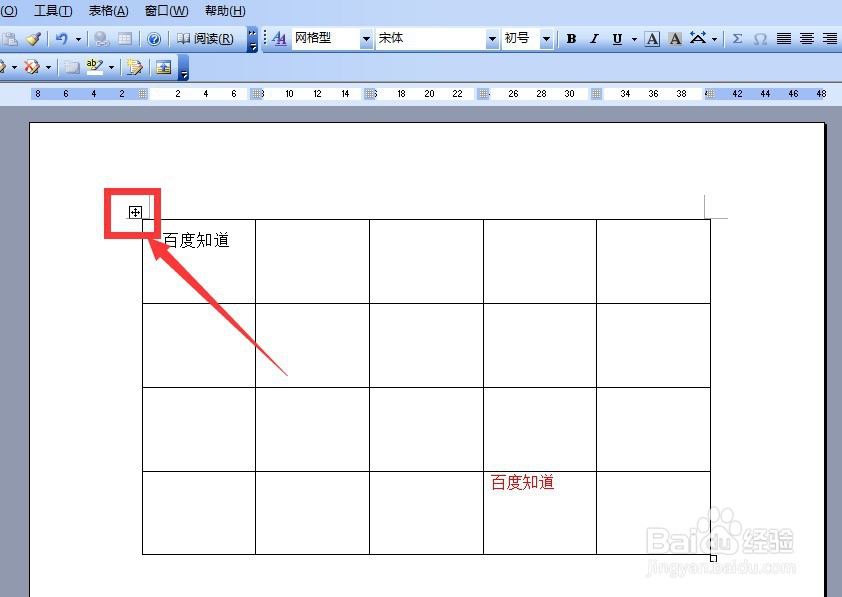Expand standard toolbar options chevron
Viewport: 842px width, 597px height.
click(x=252, y=39)
